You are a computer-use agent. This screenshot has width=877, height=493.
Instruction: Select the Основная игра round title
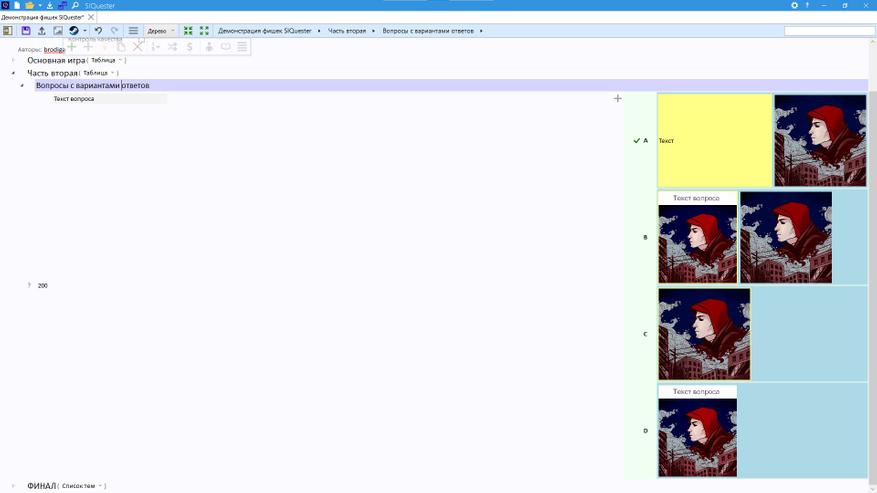click(56, 60)
